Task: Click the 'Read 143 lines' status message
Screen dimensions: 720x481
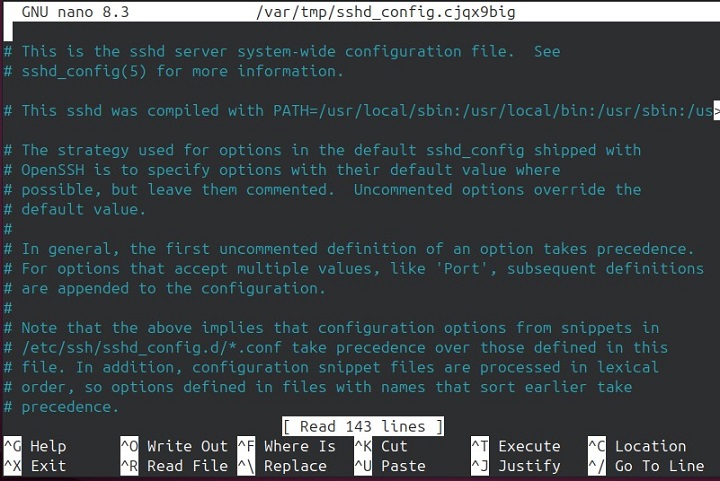Action: 363,426
